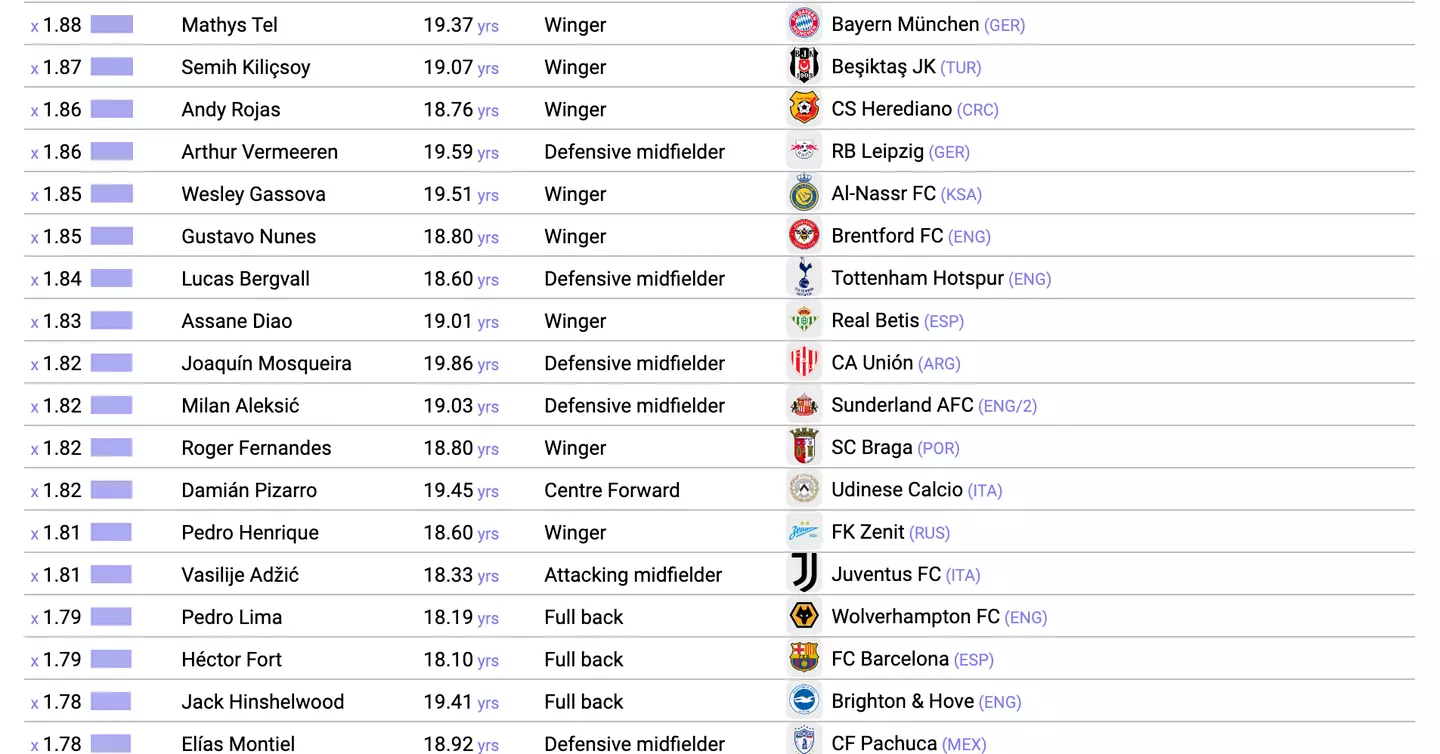Open Real Betis club link
The width and height of the screenshot is (1440, 754).
875,320
